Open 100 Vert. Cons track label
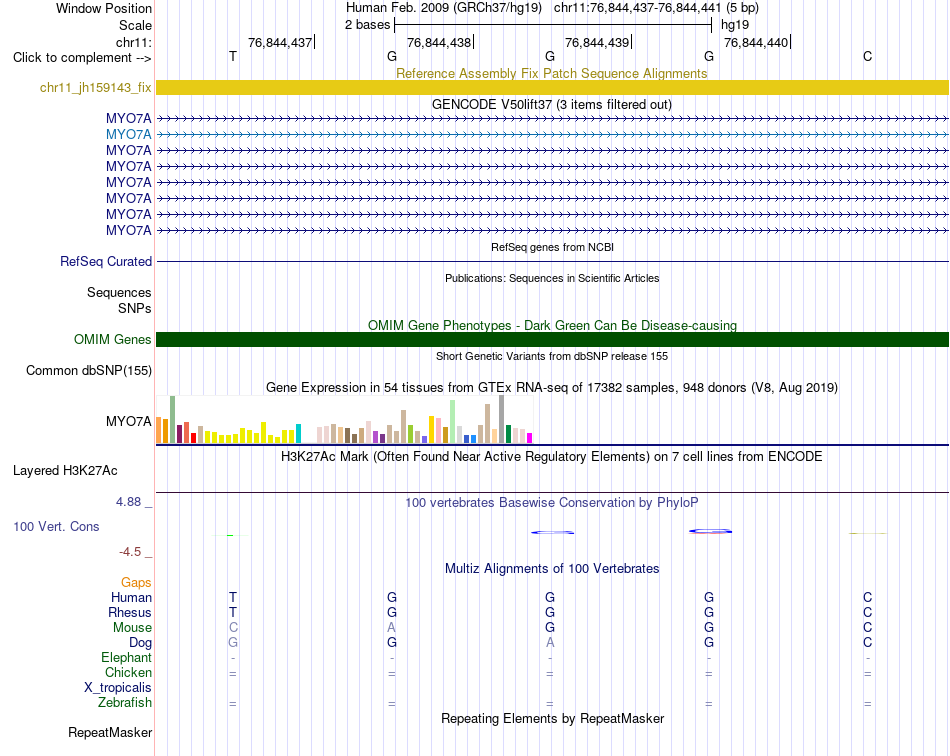This screenshot has width=950, height=756. (x=56, y=526)
